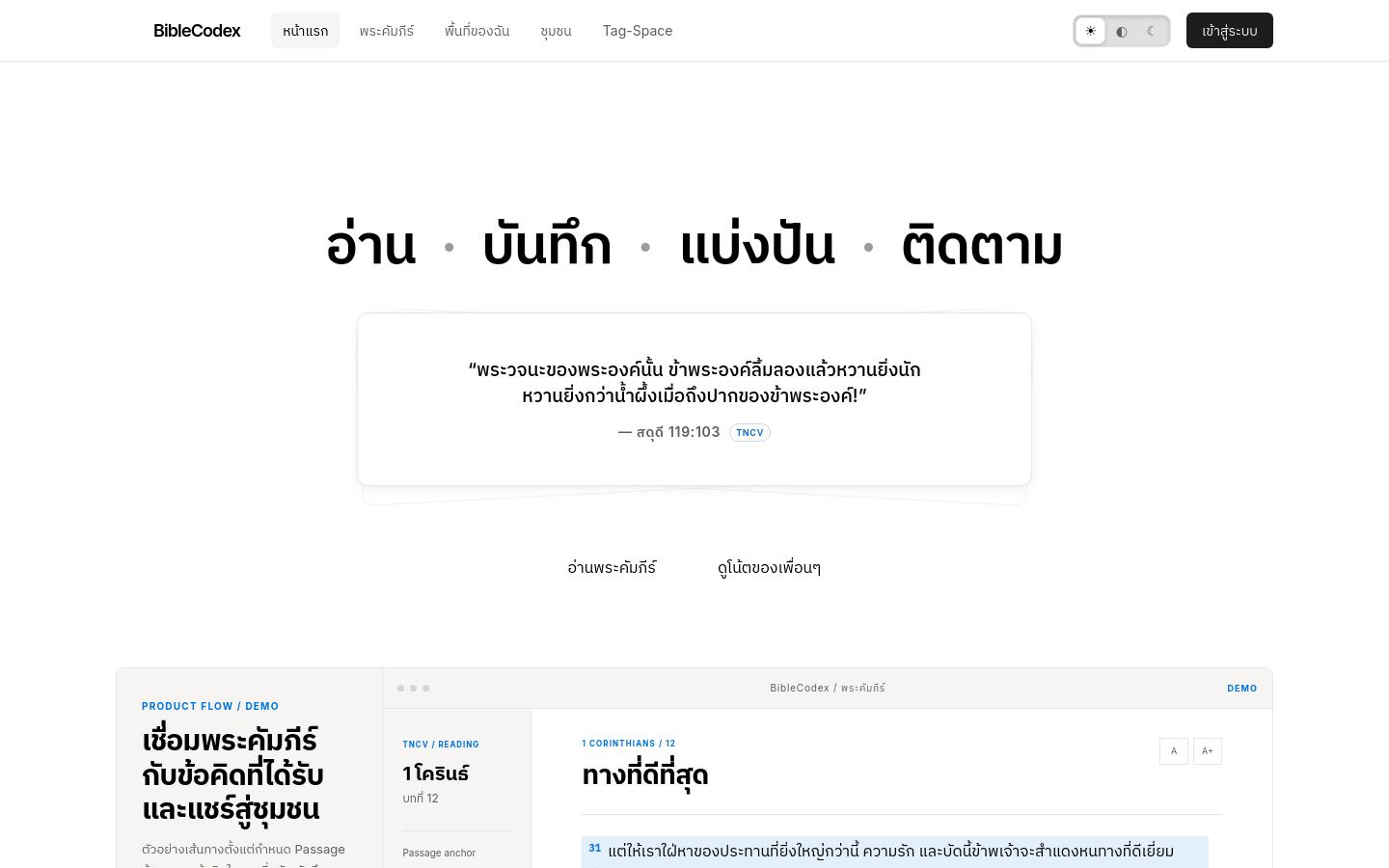
Task: Open พื้นที่ของฉัน in navigation
Action: coord(477,31)
